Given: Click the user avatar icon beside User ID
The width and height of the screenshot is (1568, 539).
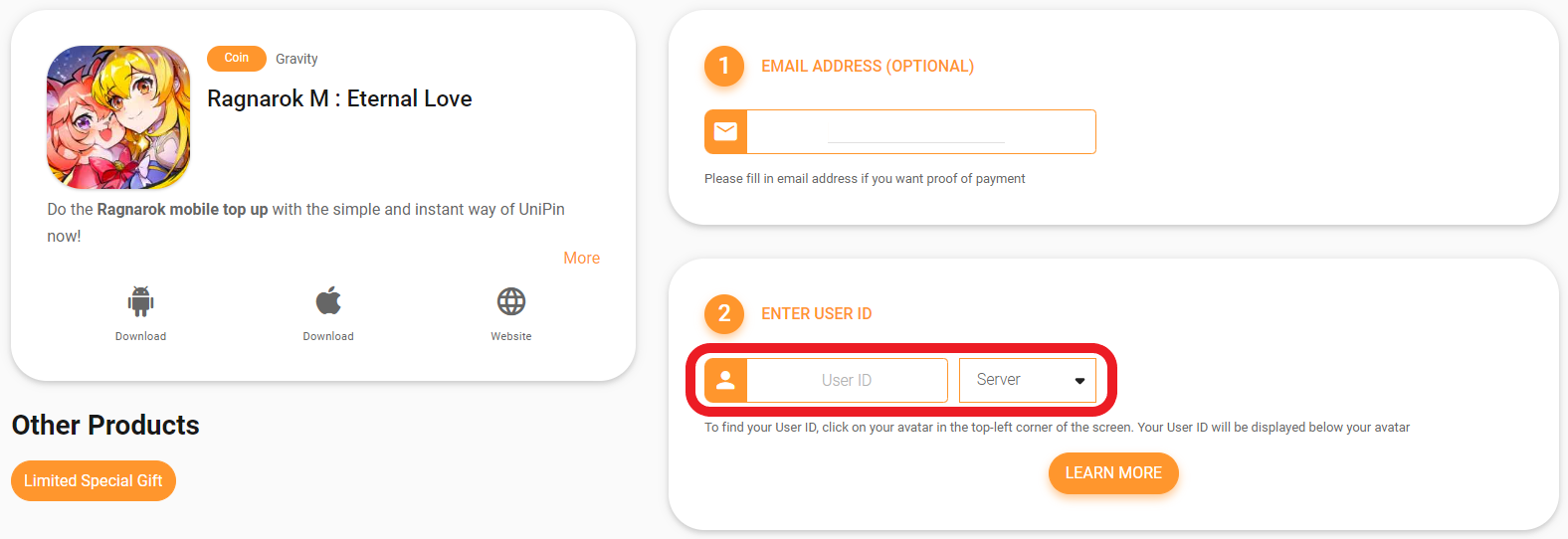Looking at the screenshot, I should pos(725,380).
